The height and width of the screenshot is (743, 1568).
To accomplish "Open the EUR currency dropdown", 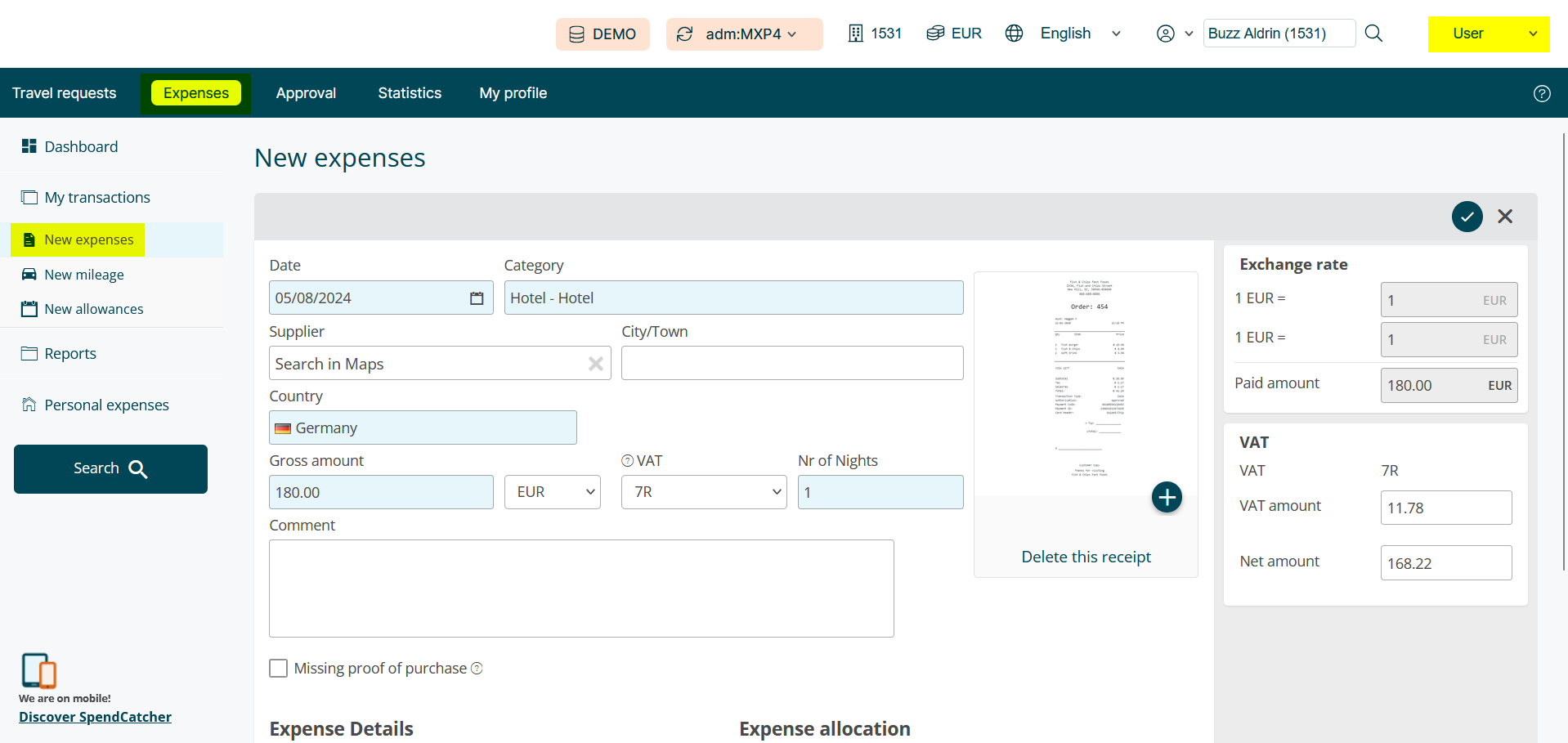I will pyautogui.click(x=553, y=492).
